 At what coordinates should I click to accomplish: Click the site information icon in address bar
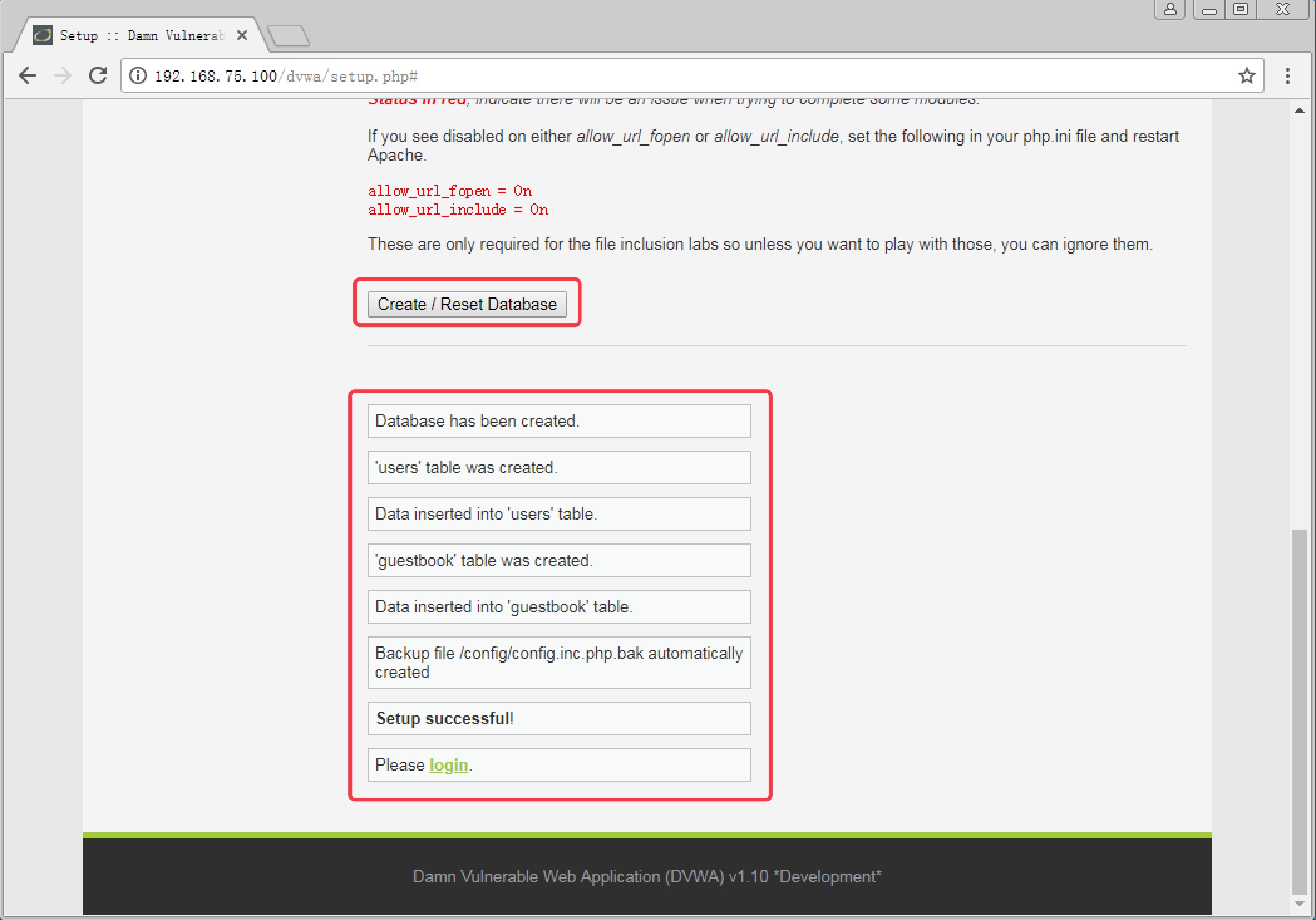pyautogui.click(x=138, y=76)
